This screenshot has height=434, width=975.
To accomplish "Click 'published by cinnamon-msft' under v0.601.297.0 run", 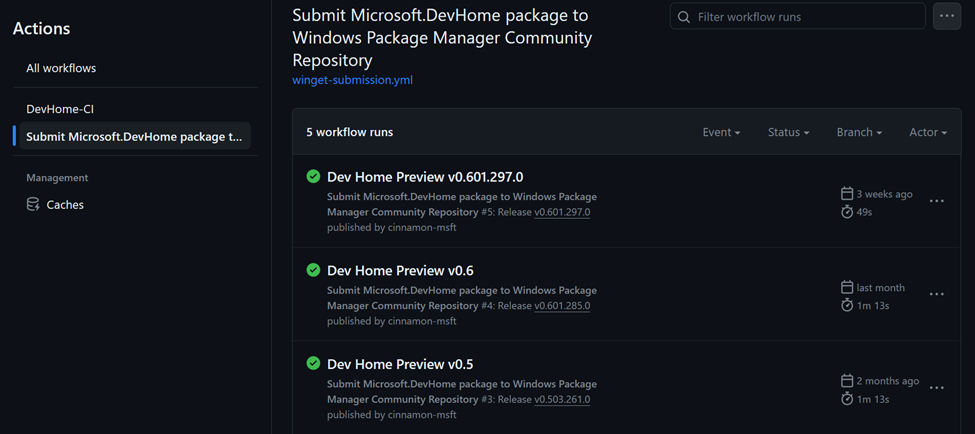I will (392, 228).
